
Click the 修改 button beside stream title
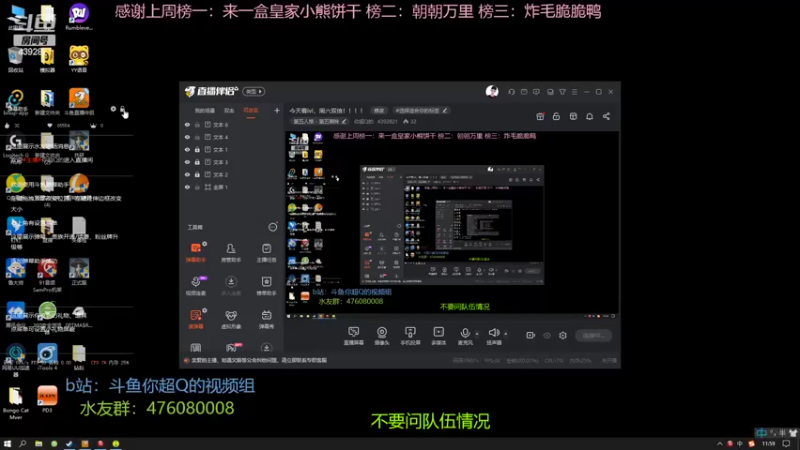pos(379,110)
